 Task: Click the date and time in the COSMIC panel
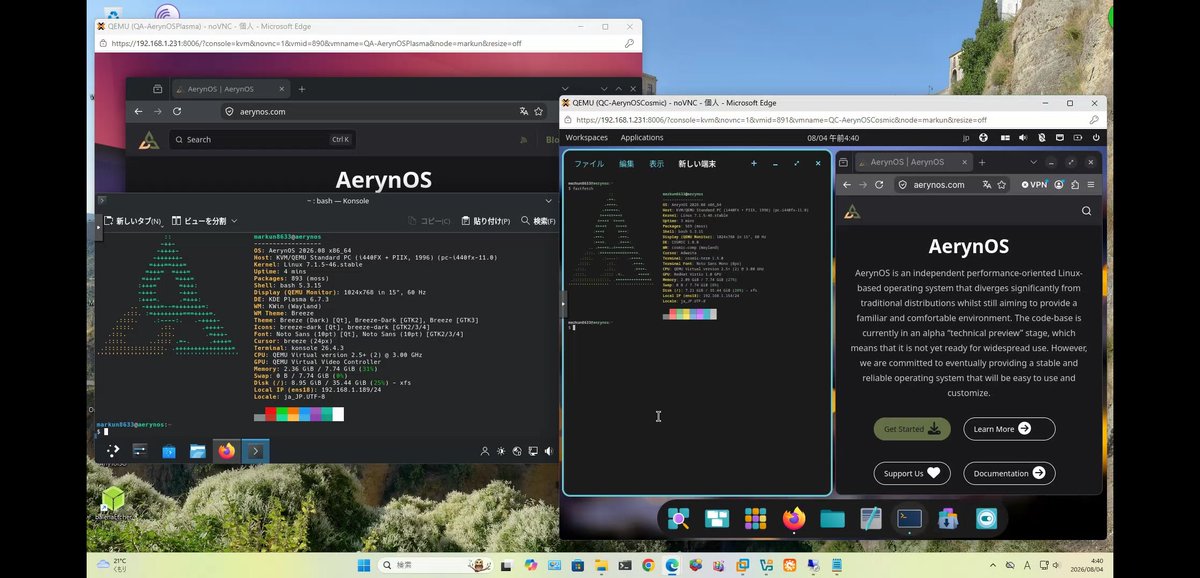(833, 138)
